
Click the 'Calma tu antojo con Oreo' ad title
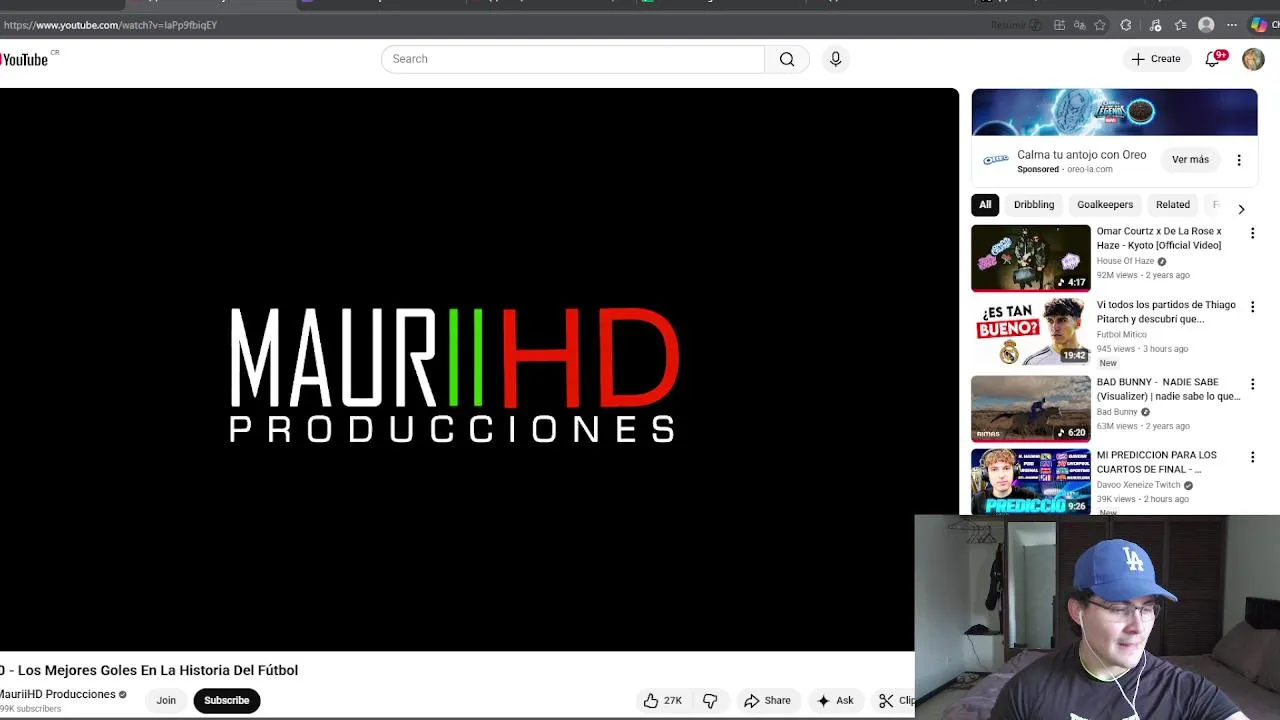pyautogui.click(x=1081, y=155)
